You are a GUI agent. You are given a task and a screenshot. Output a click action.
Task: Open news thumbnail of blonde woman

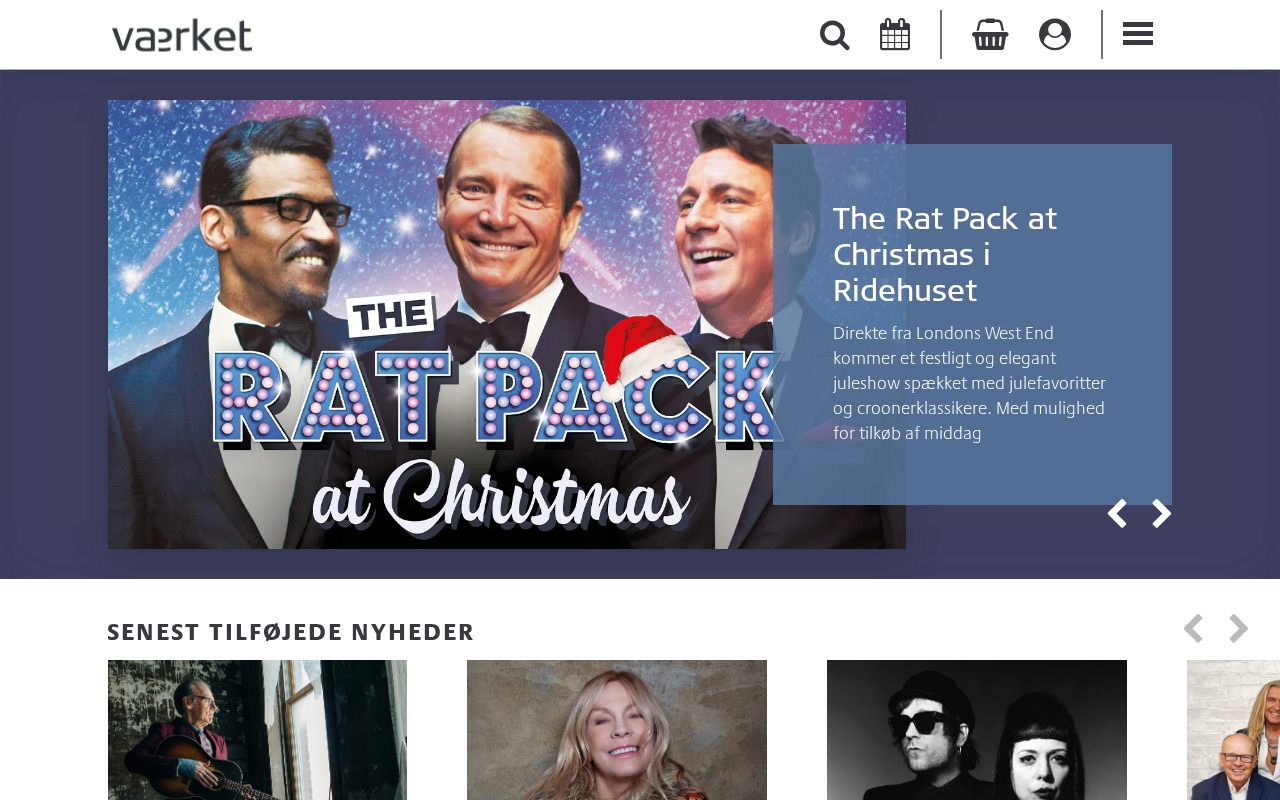point(617,730)
